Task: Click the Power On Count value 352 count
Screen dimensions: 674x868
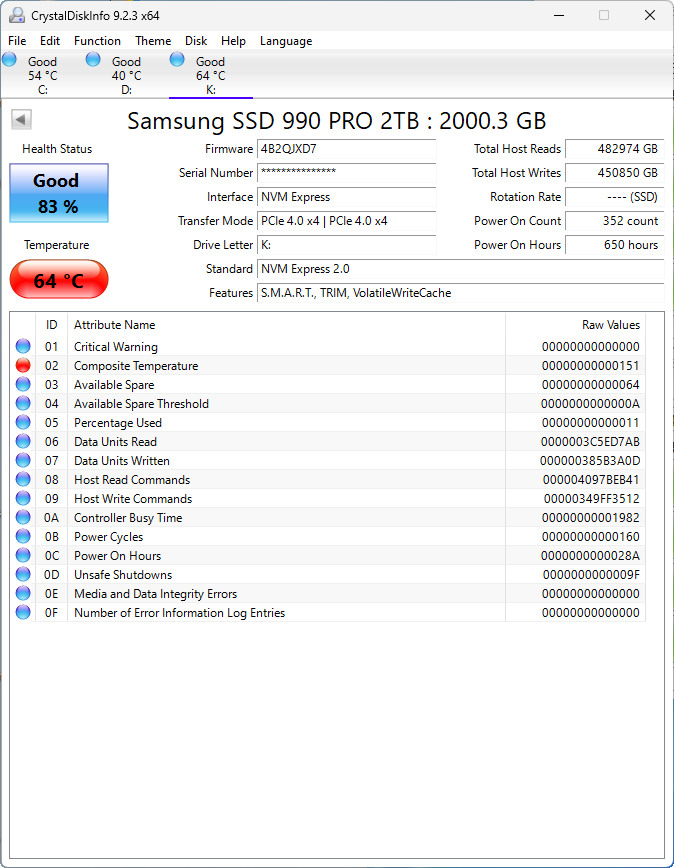Action: click(x=614, y=221)
